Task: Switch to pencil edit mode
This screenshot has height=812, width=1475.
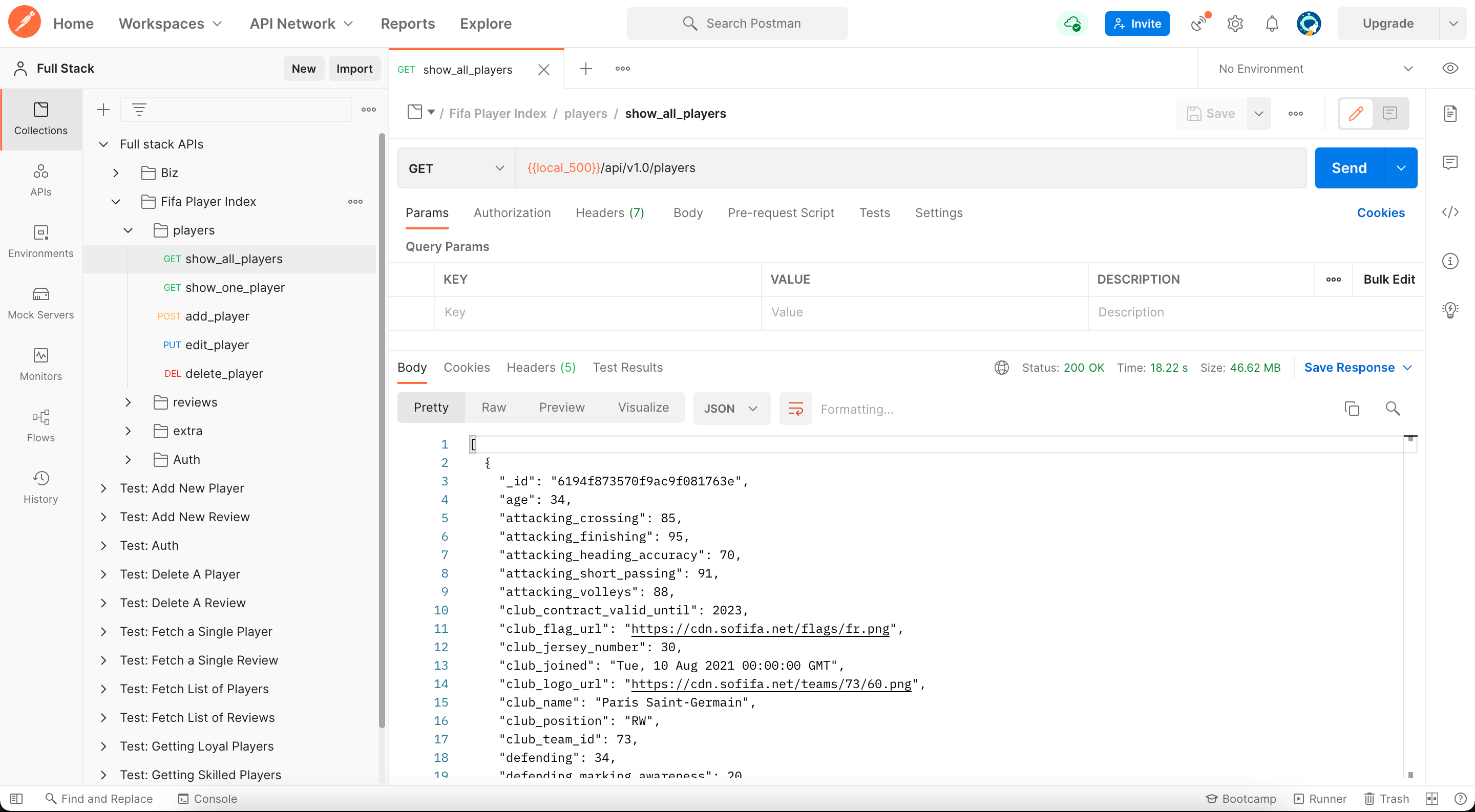Action: pyautogui.click(x=1356, y=113)
